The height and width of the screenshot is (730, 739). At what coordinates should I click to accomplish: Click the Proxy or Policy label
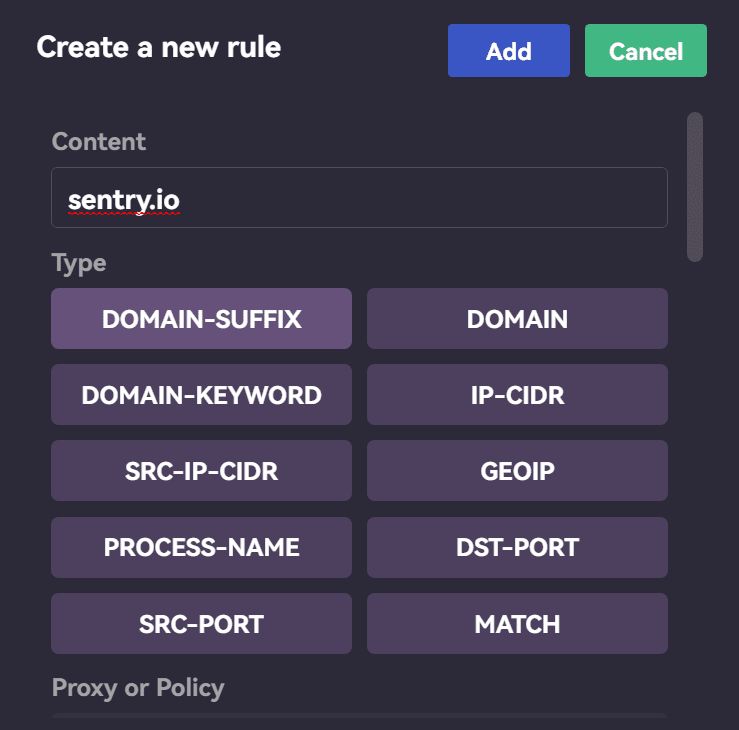(138, 688)
